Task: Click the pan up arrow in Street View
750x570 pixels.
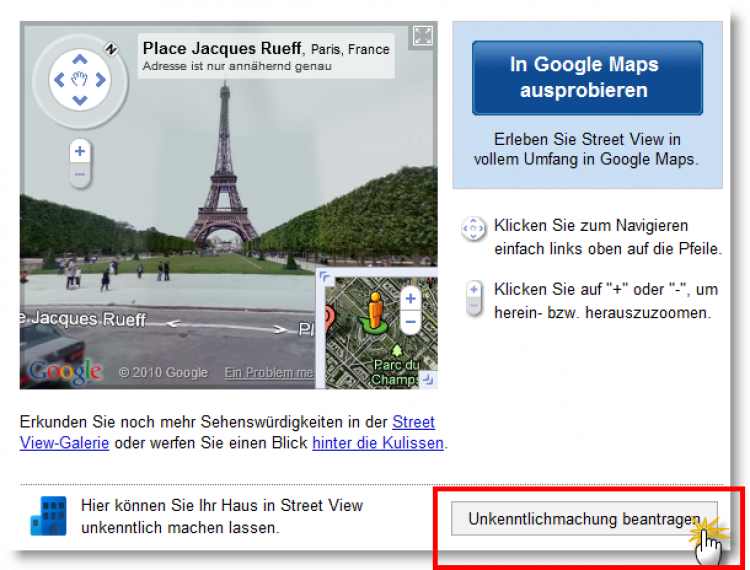Action: coord(80,58)
